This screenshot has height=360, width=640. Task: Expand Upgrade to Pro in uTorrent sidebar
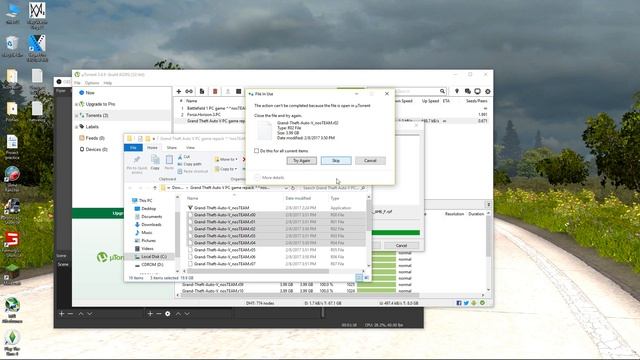pyautogui.click(x=76, y=104)
